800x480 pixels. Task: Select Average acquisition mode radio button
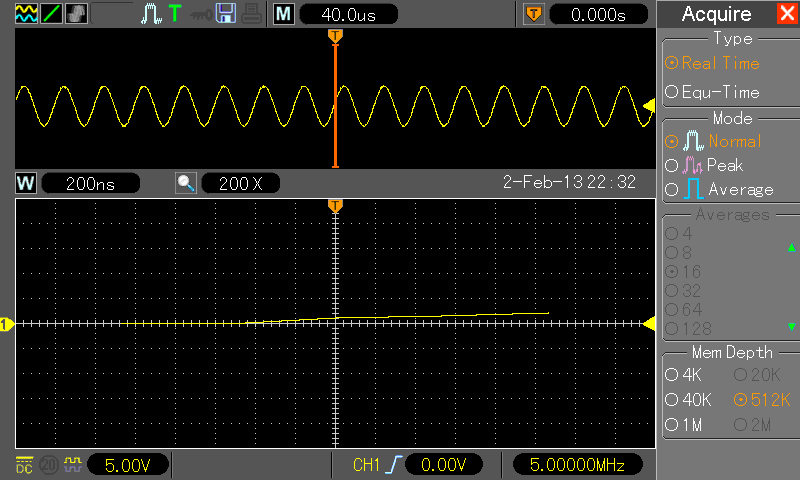[671, 190]
